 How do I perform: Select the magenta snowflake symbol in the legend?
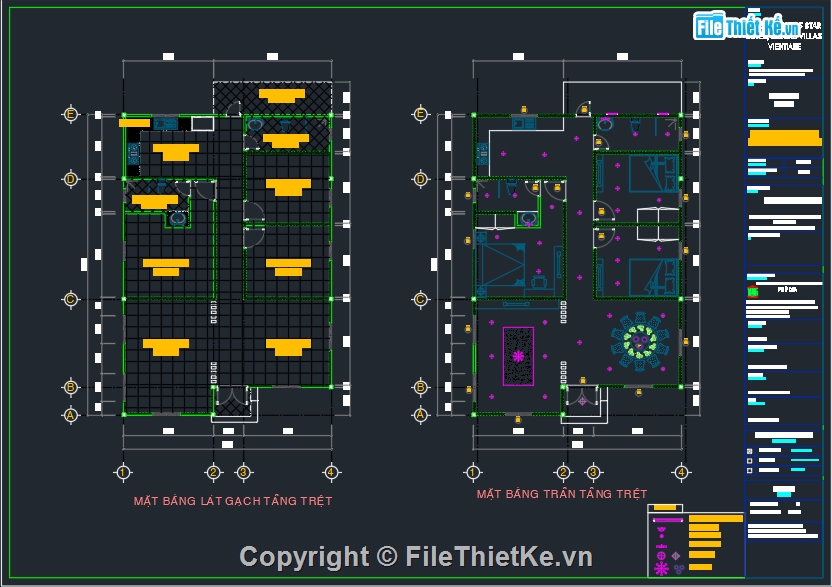coord(661,569)
